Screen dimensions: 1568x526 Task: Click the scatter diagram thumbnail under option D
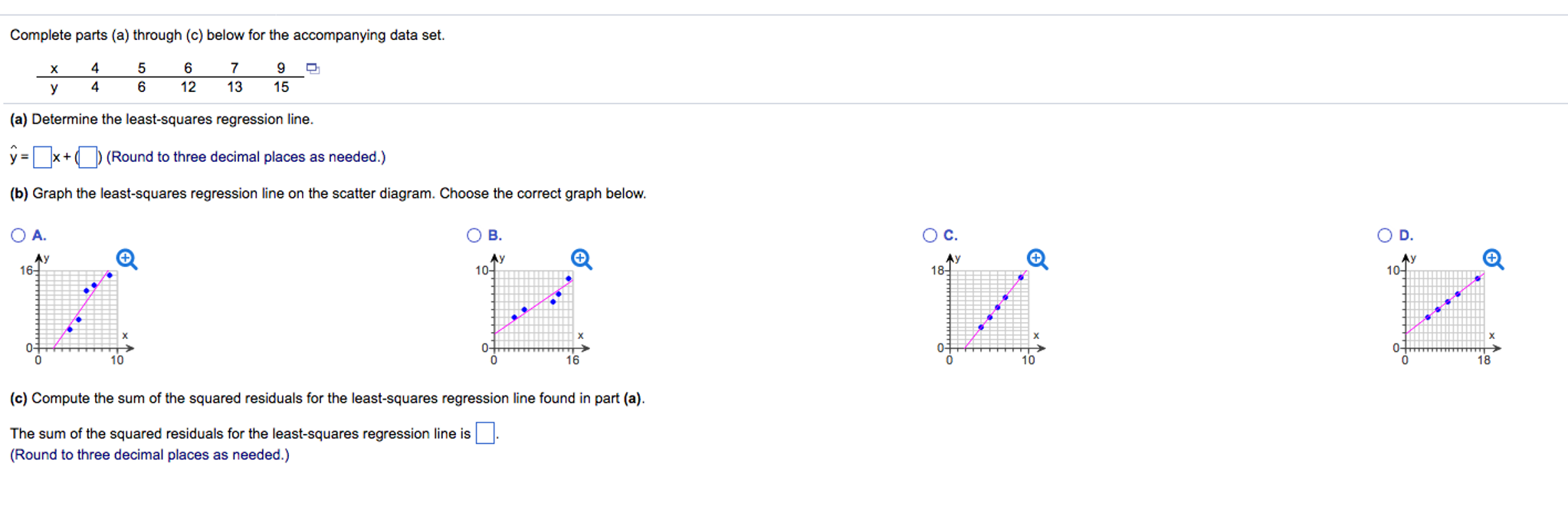point(1445,311)
